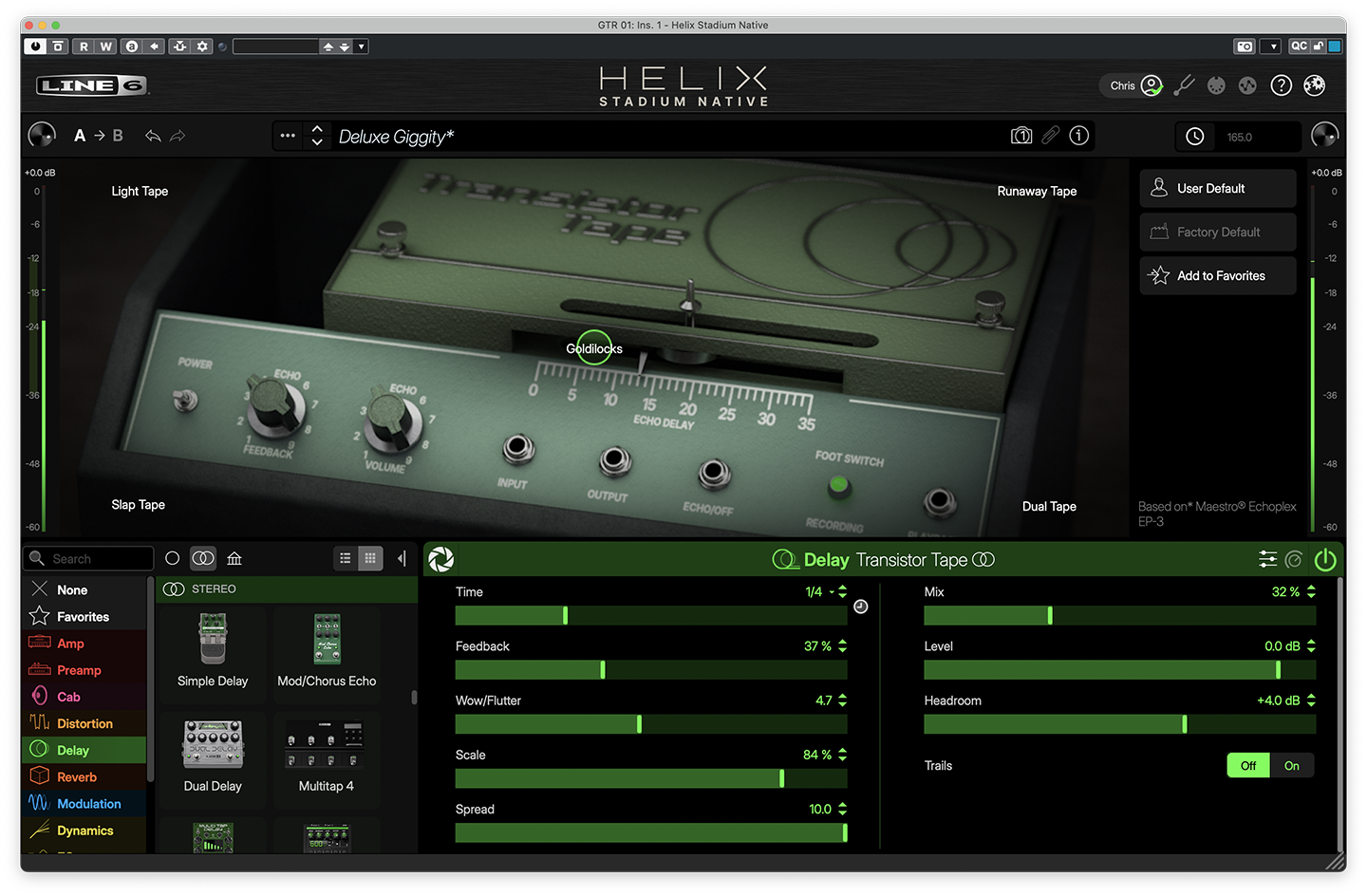Toggle the host Write automation W button

[105, 46]
